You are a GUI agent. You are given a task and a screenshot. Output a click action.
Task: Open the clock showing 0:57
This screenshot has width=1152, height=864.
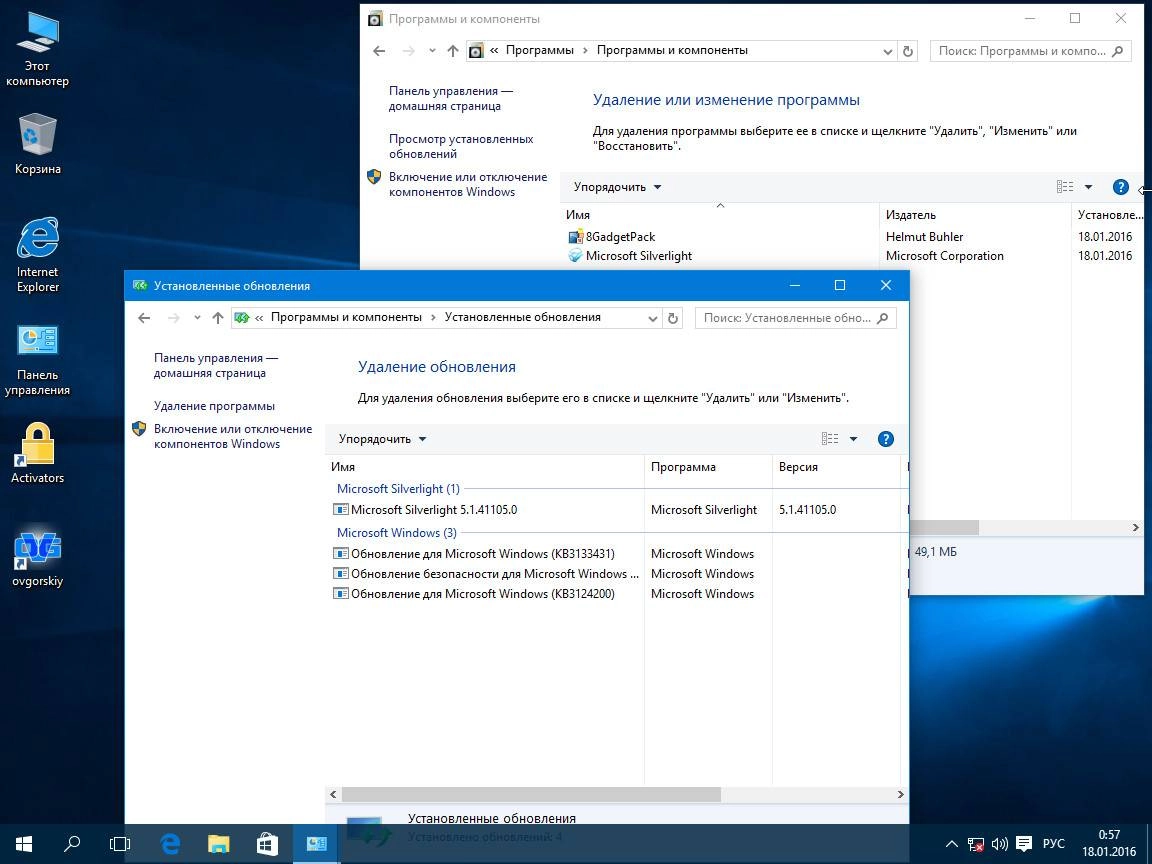1109,843
